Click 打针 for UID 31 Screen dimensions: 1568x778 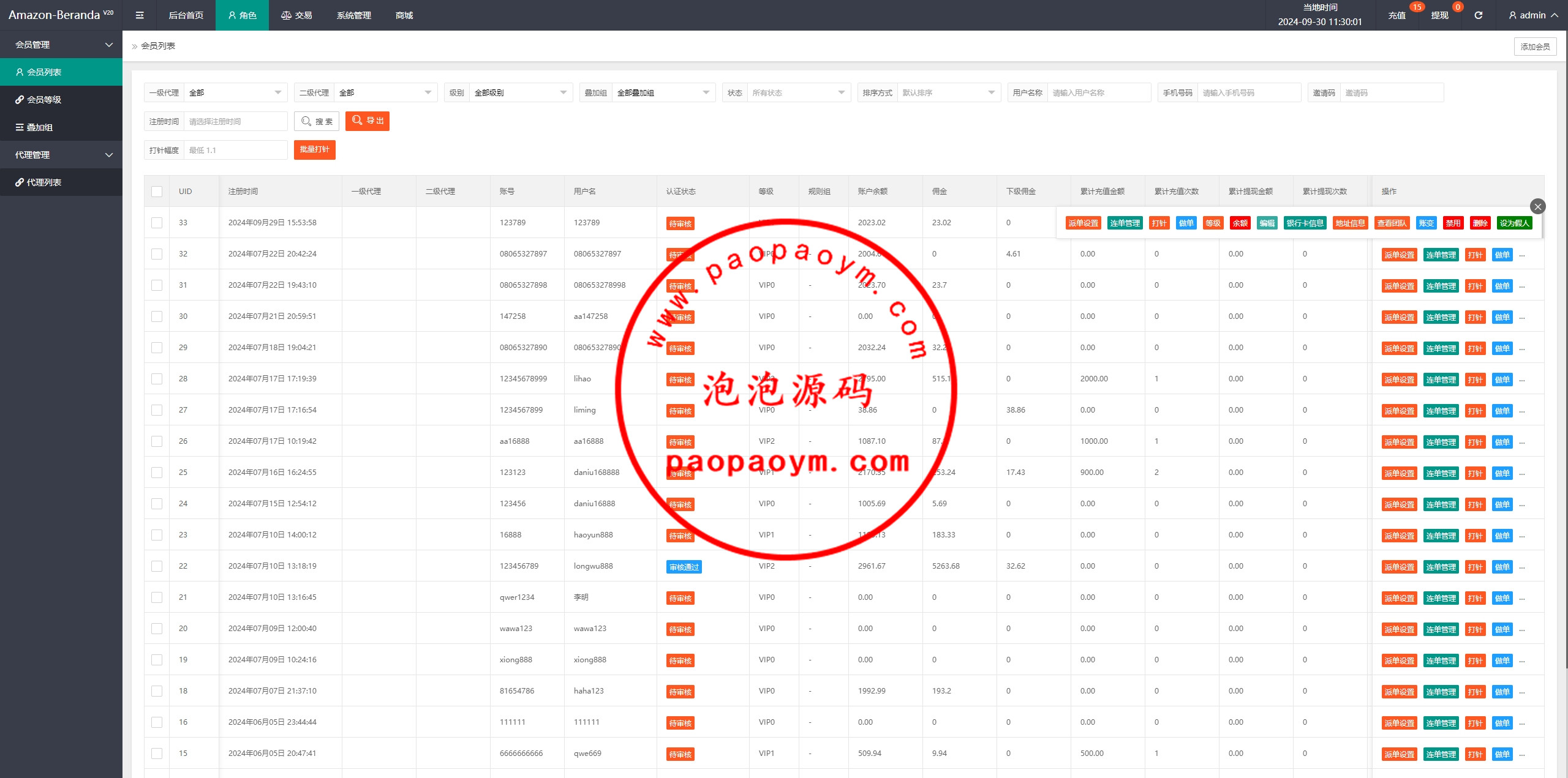(x=1475, y=286)
